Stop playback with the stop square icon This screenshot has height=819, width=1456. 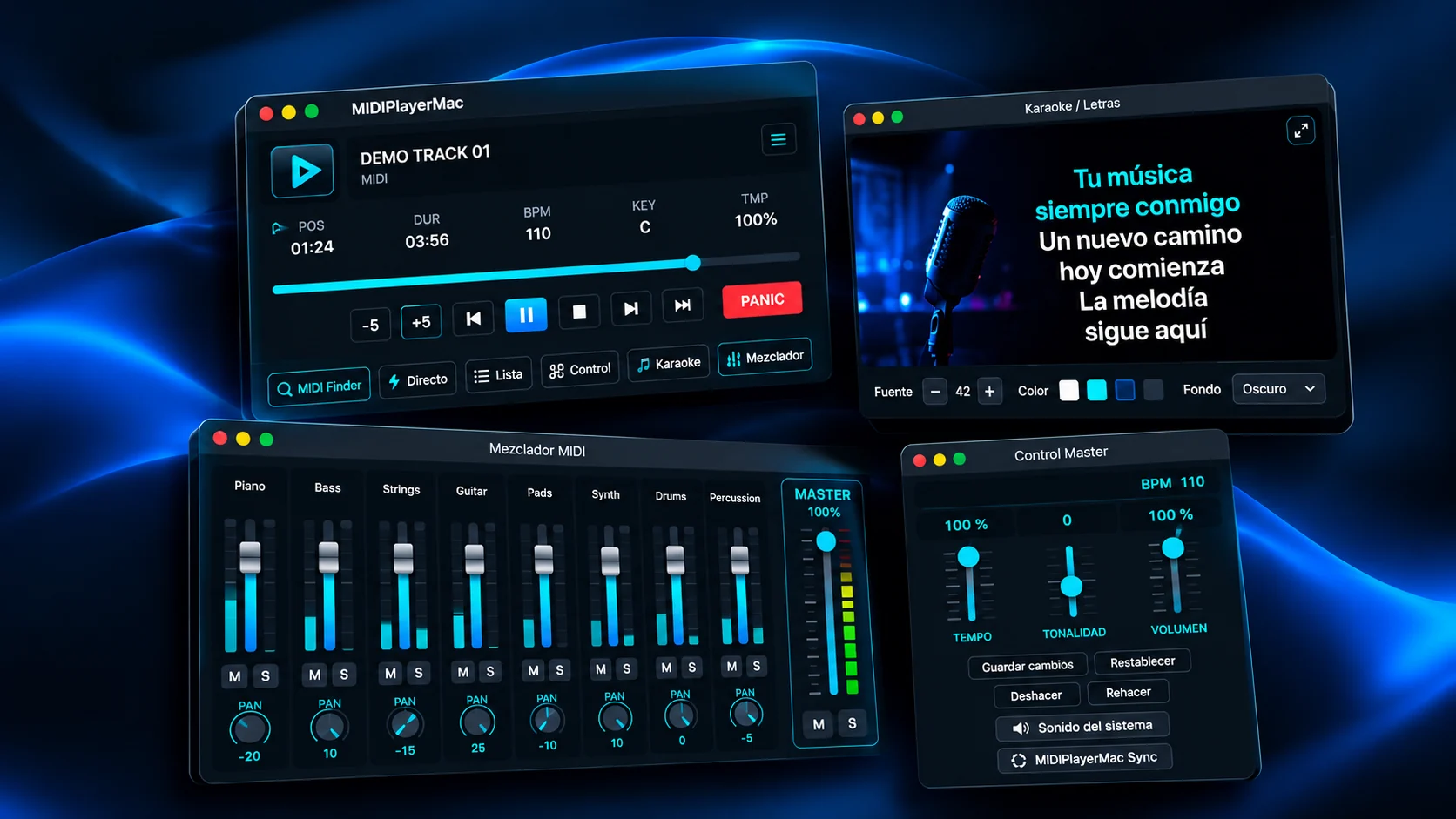pos(579,312)
